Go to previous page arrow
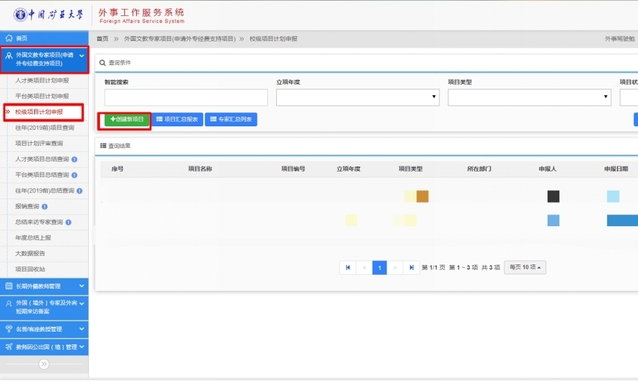The image size is (638, 381). point(364,267)
